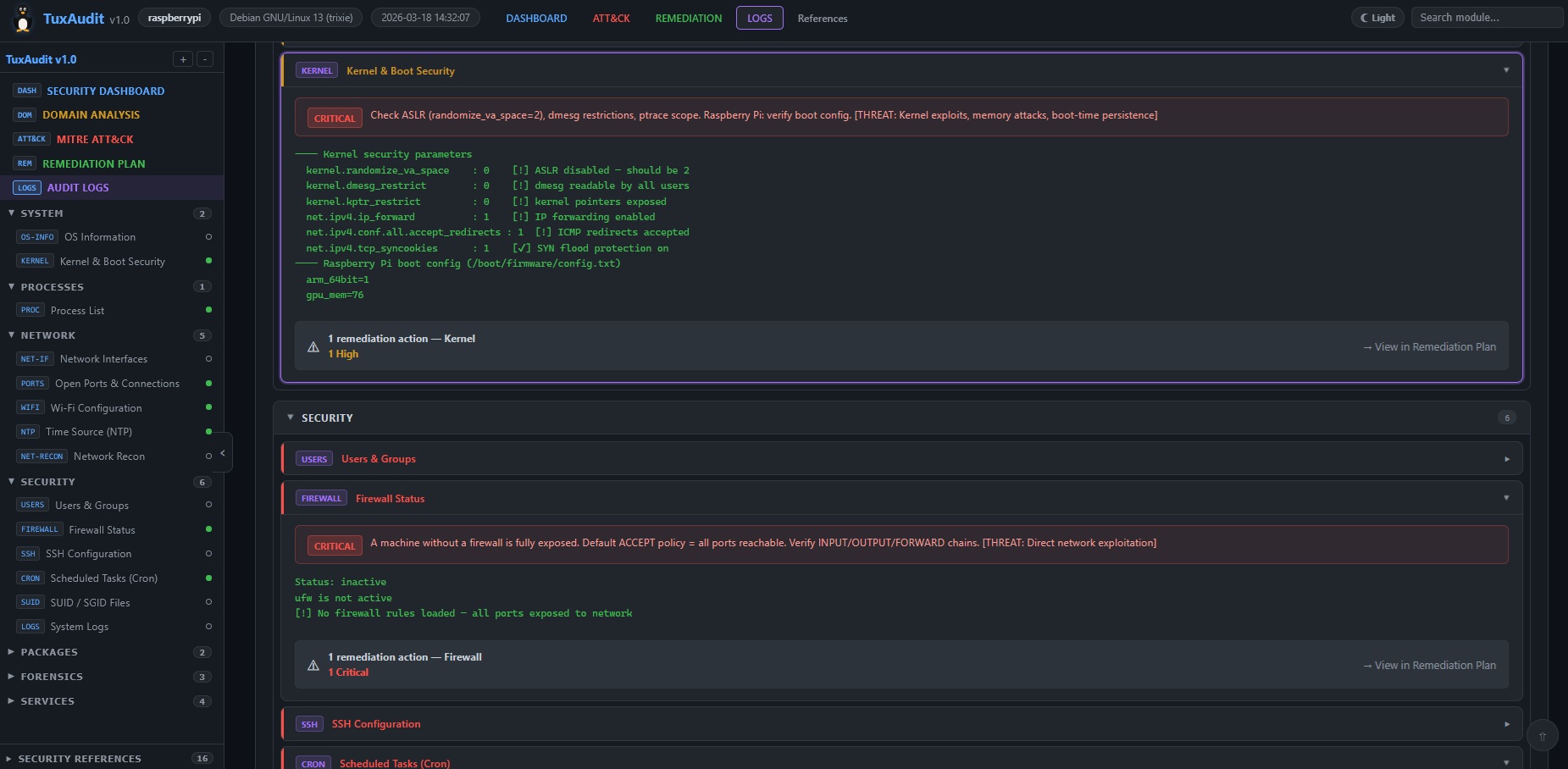Click the KERNEL tag in panel header
The image size is (1568, 769).
click(317, 70)
